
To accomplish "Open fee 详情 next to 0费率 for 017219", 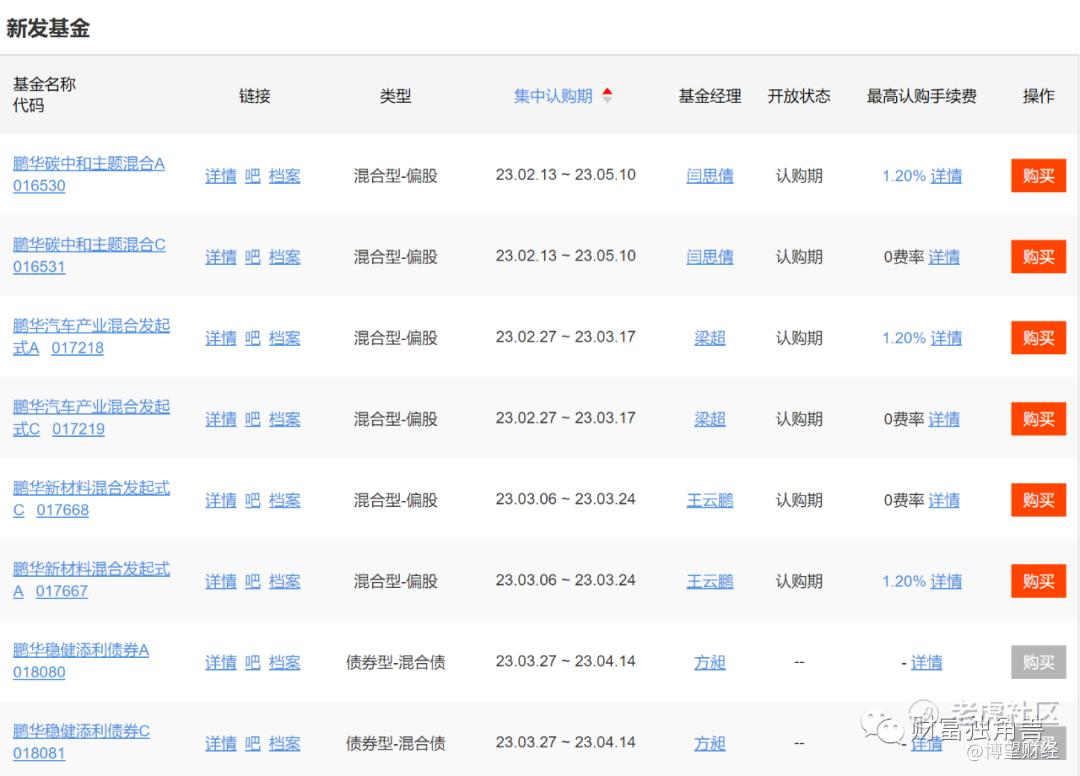I will coord(944,419).
